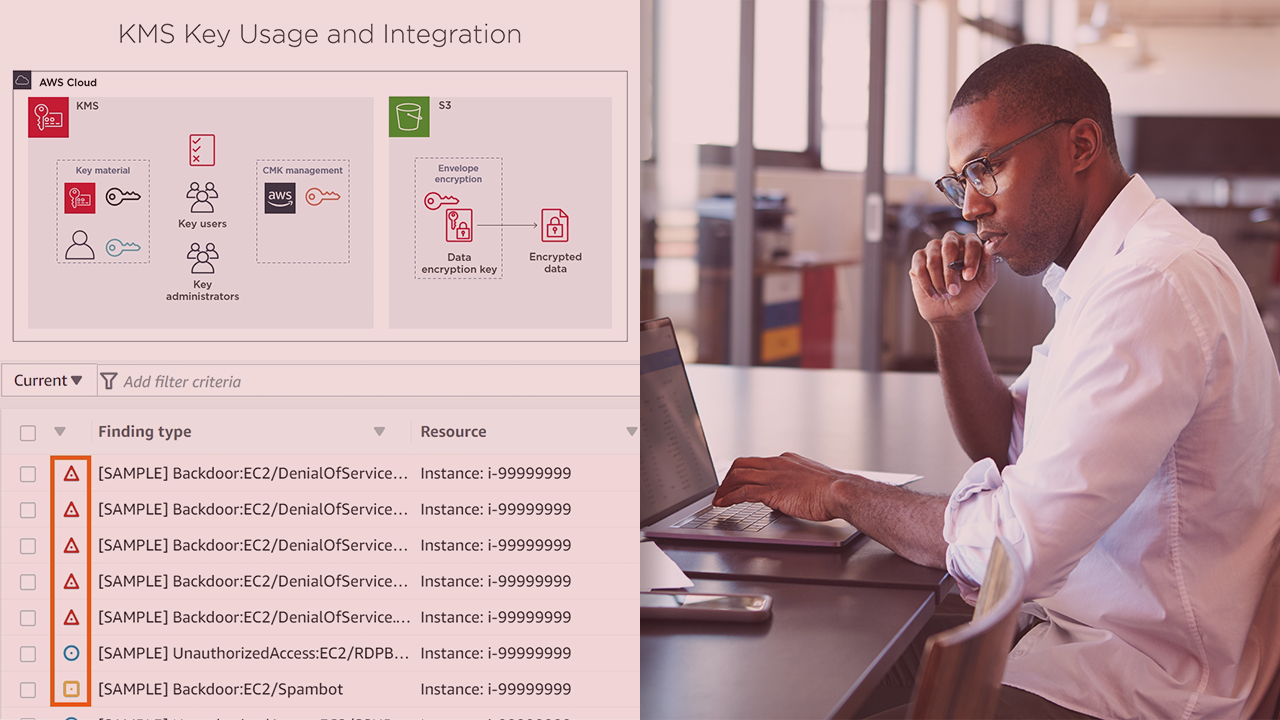Expand the Finding type column sort arrow
This screenshot has width=1280, height=720.
pos(379,432)
